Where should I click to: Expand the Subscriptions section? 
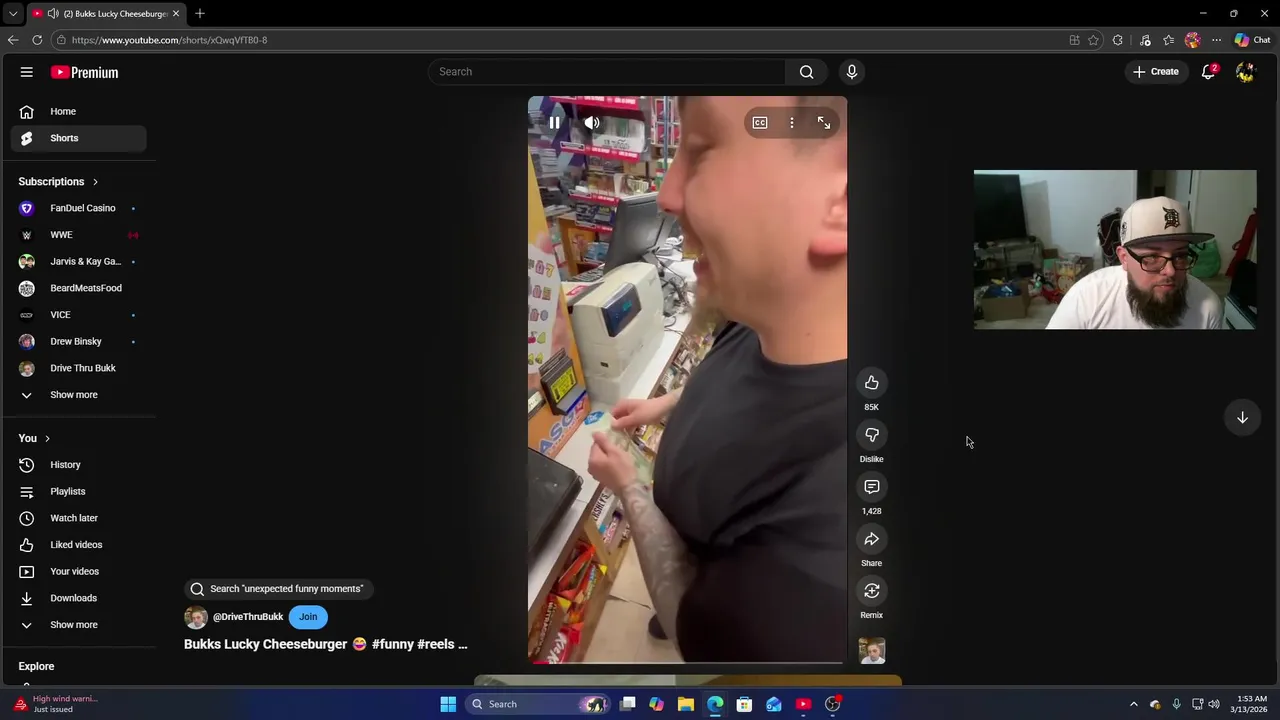coord(58,182)
